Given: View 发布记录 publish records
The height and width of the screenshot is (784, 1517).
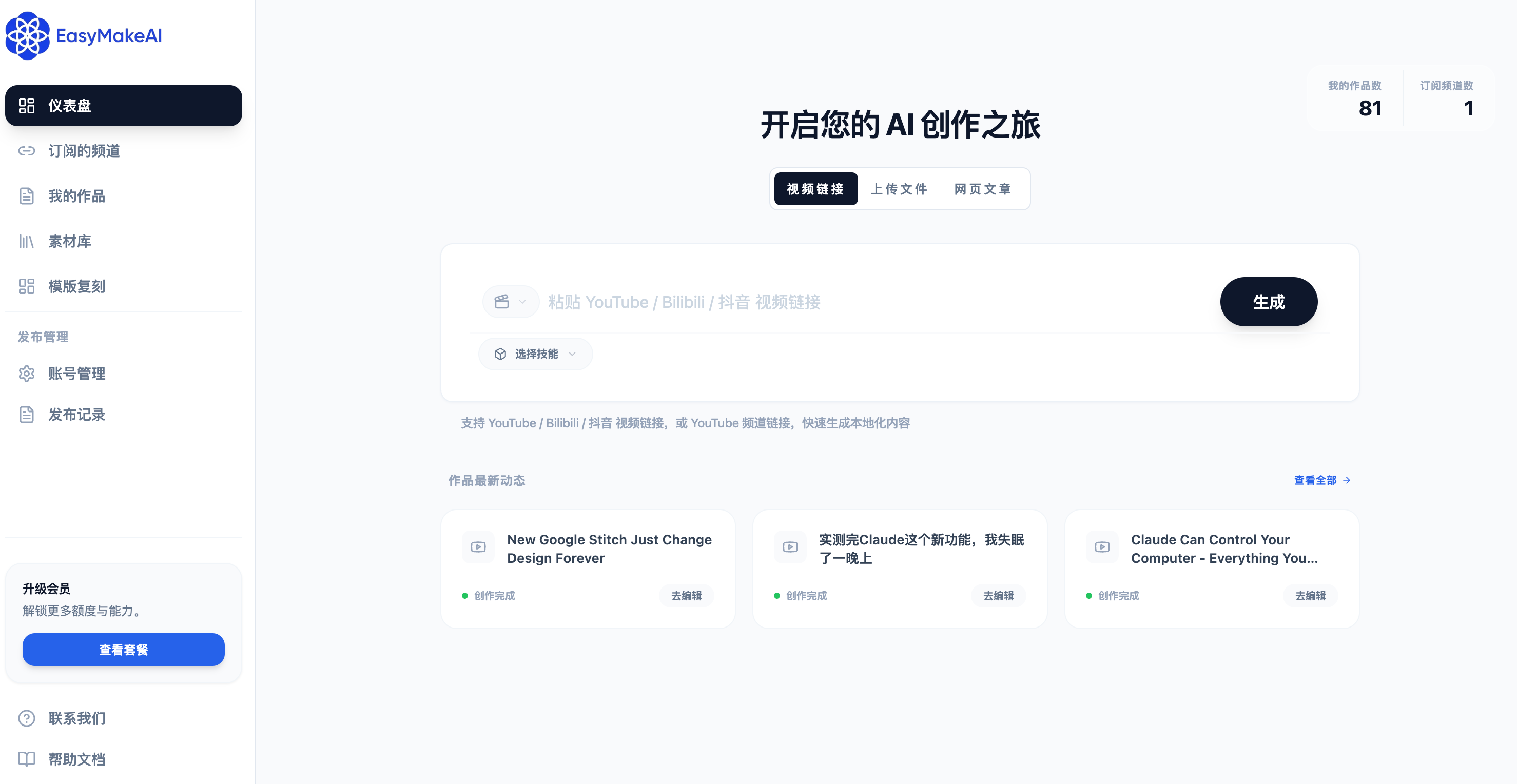Looking at the screenshot, I should 76,415.
